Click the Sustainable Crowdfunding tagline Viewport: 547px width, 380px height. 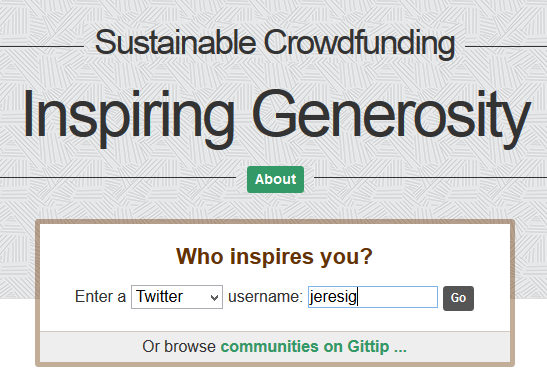click(275, 43)
